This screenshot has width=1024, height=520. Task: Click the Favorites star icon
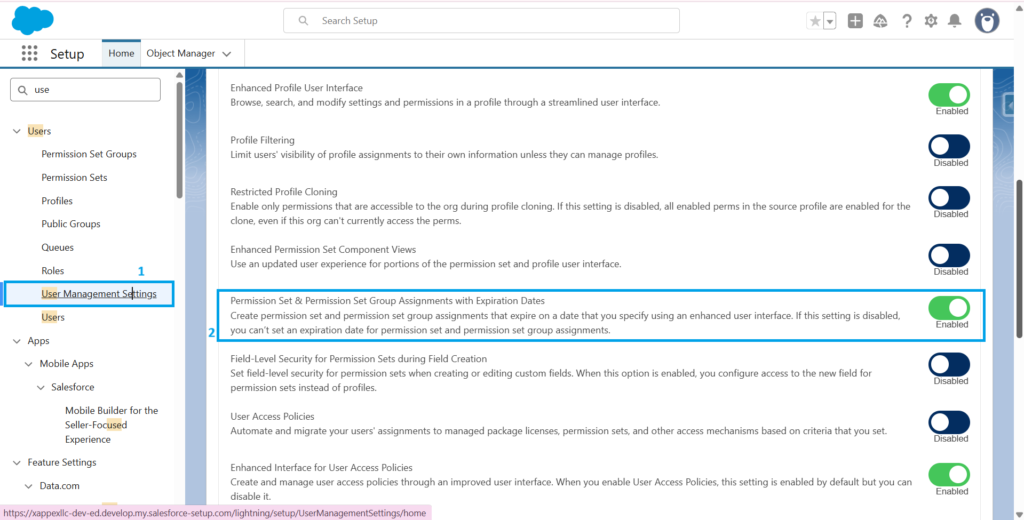coord(815,21)
